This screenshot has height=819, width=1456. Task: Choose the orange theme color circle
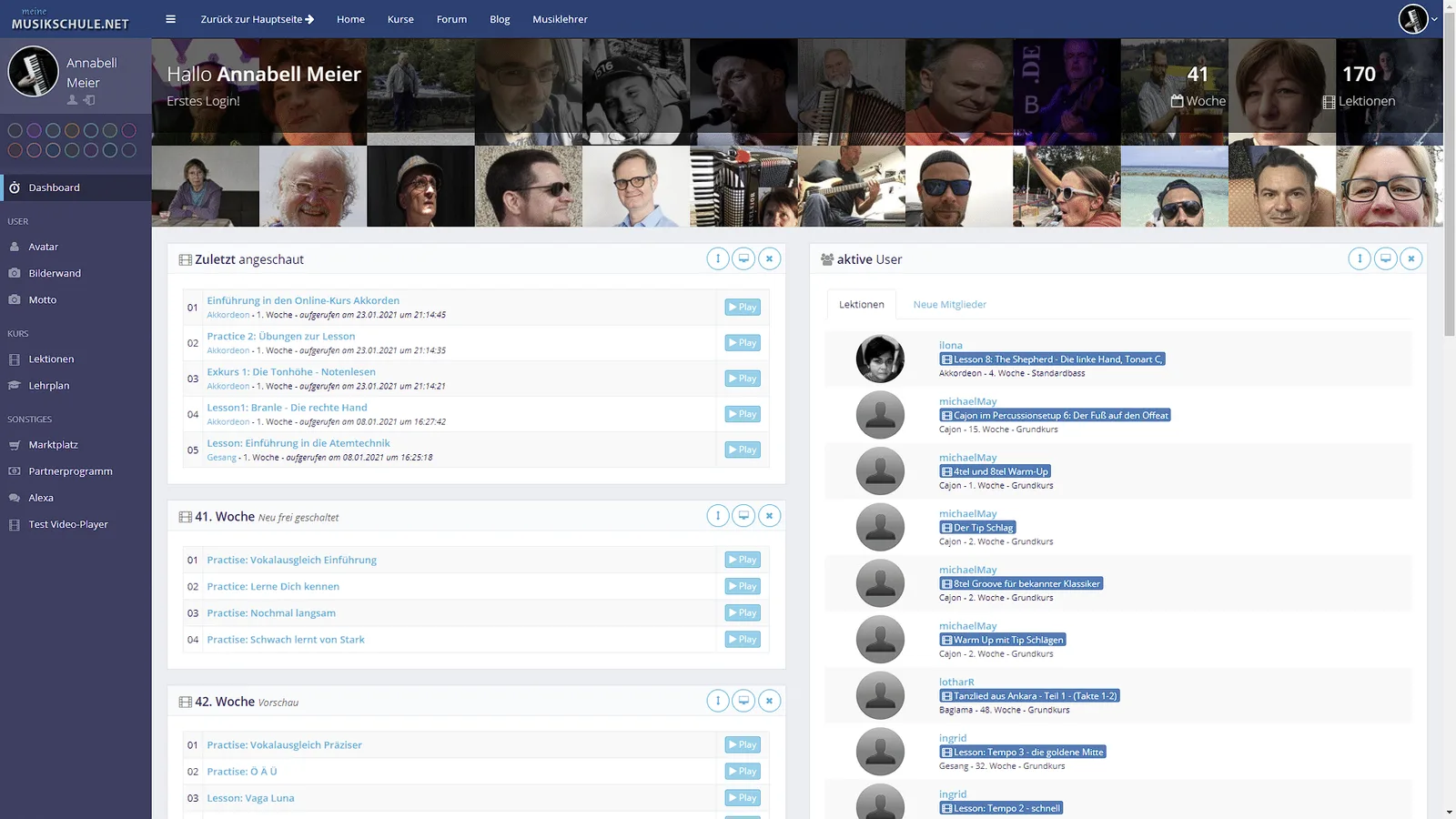tap(72, 130)
